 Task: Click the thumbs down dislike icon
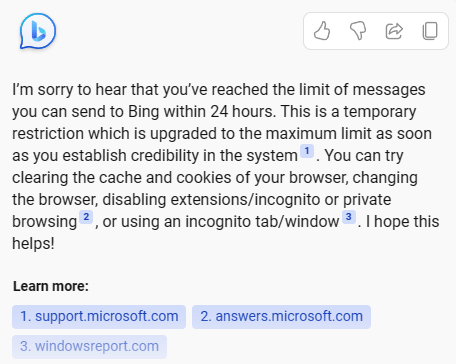(358, 31)
